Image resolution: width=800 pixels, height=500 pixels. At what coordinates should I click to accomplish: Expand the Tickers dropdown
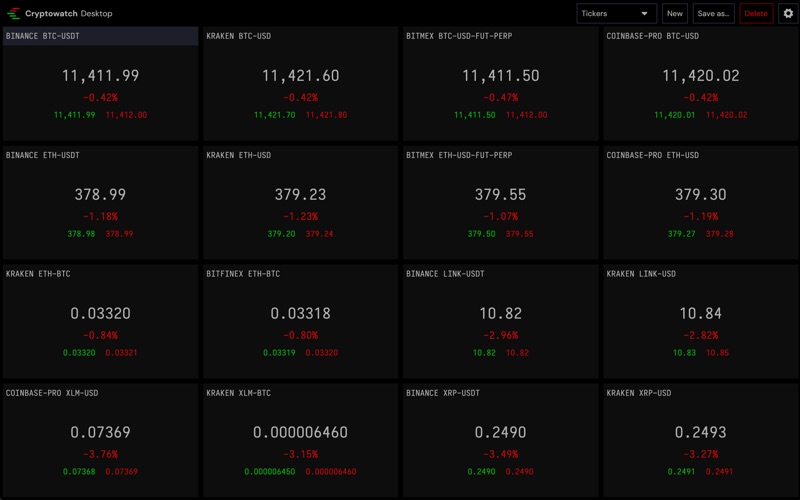[x=616, y=14]
